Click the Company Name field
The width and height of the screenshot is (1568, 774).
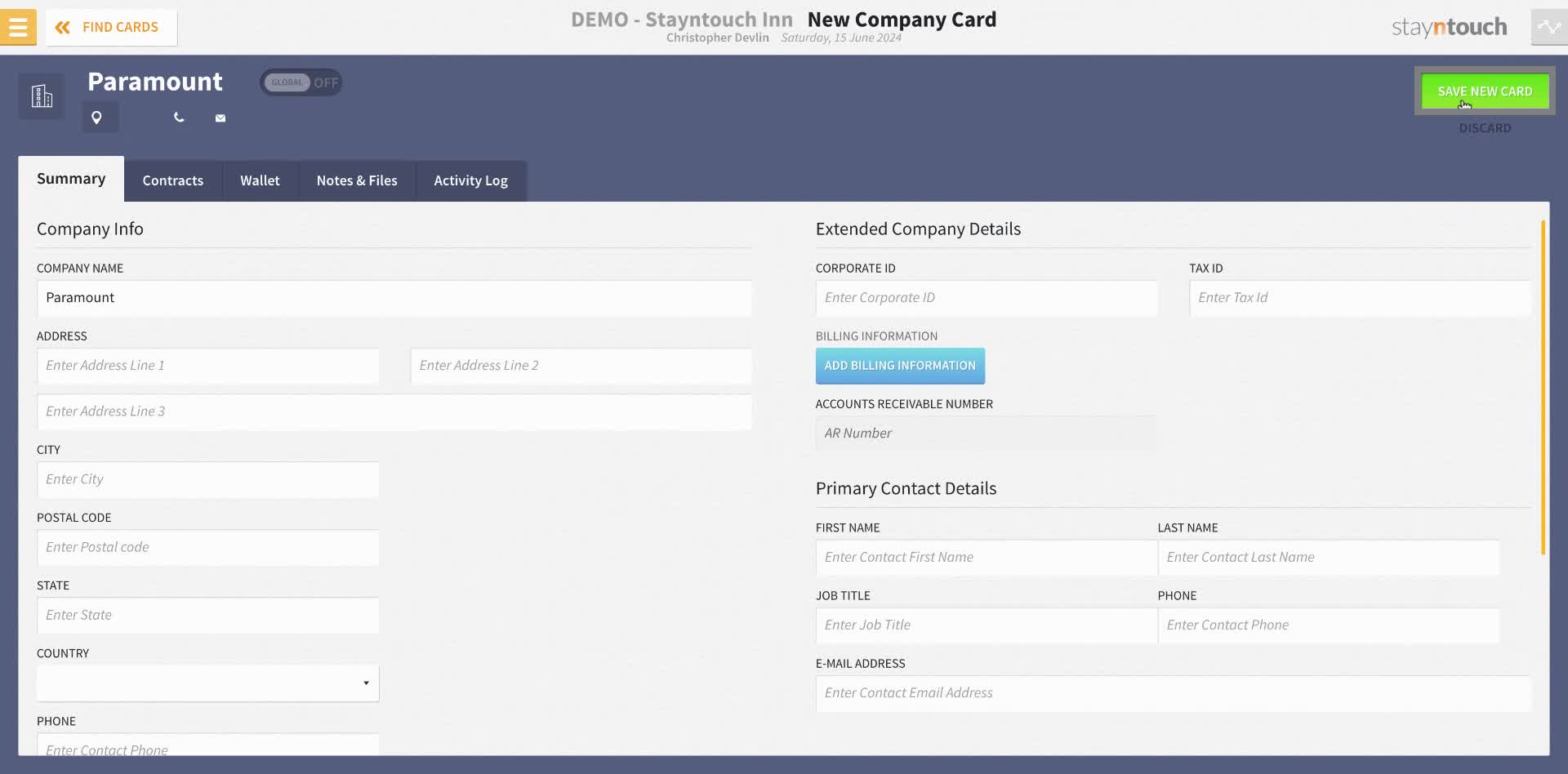point(394,298)
